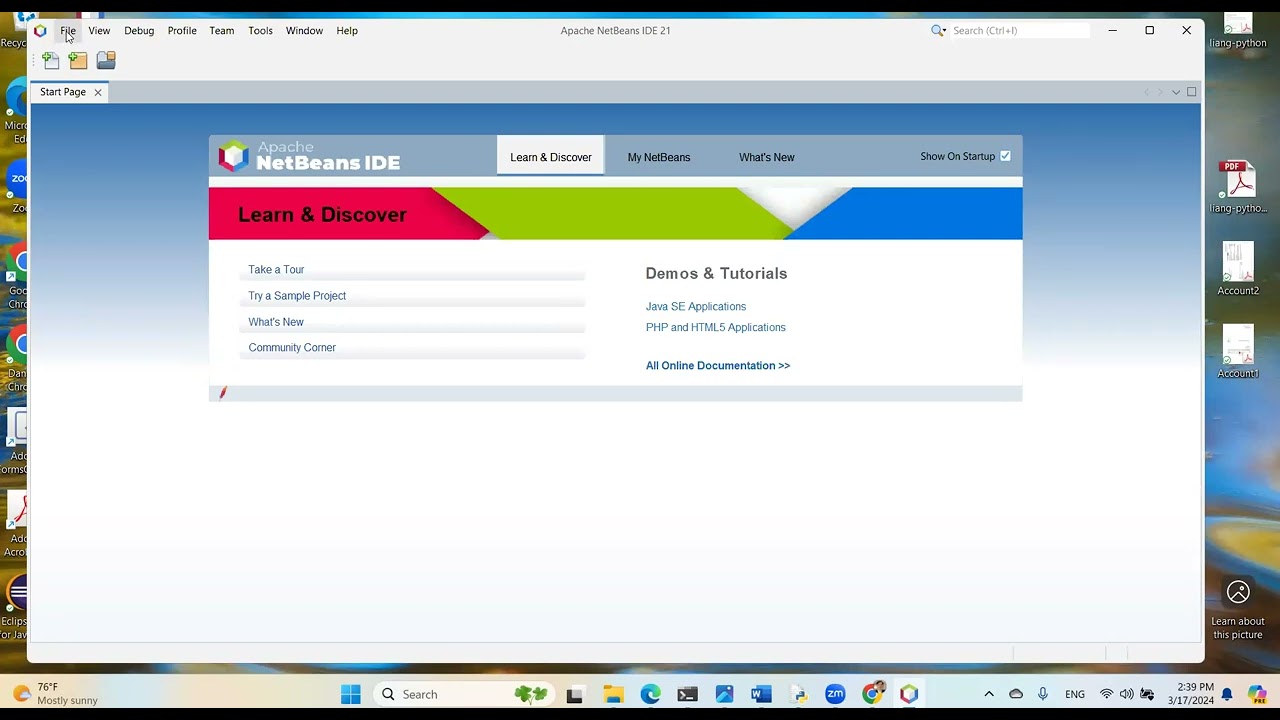
Task: Open the liang-python PDF desktop icon
Action: pyautogui.click(x=1238, y=187)
